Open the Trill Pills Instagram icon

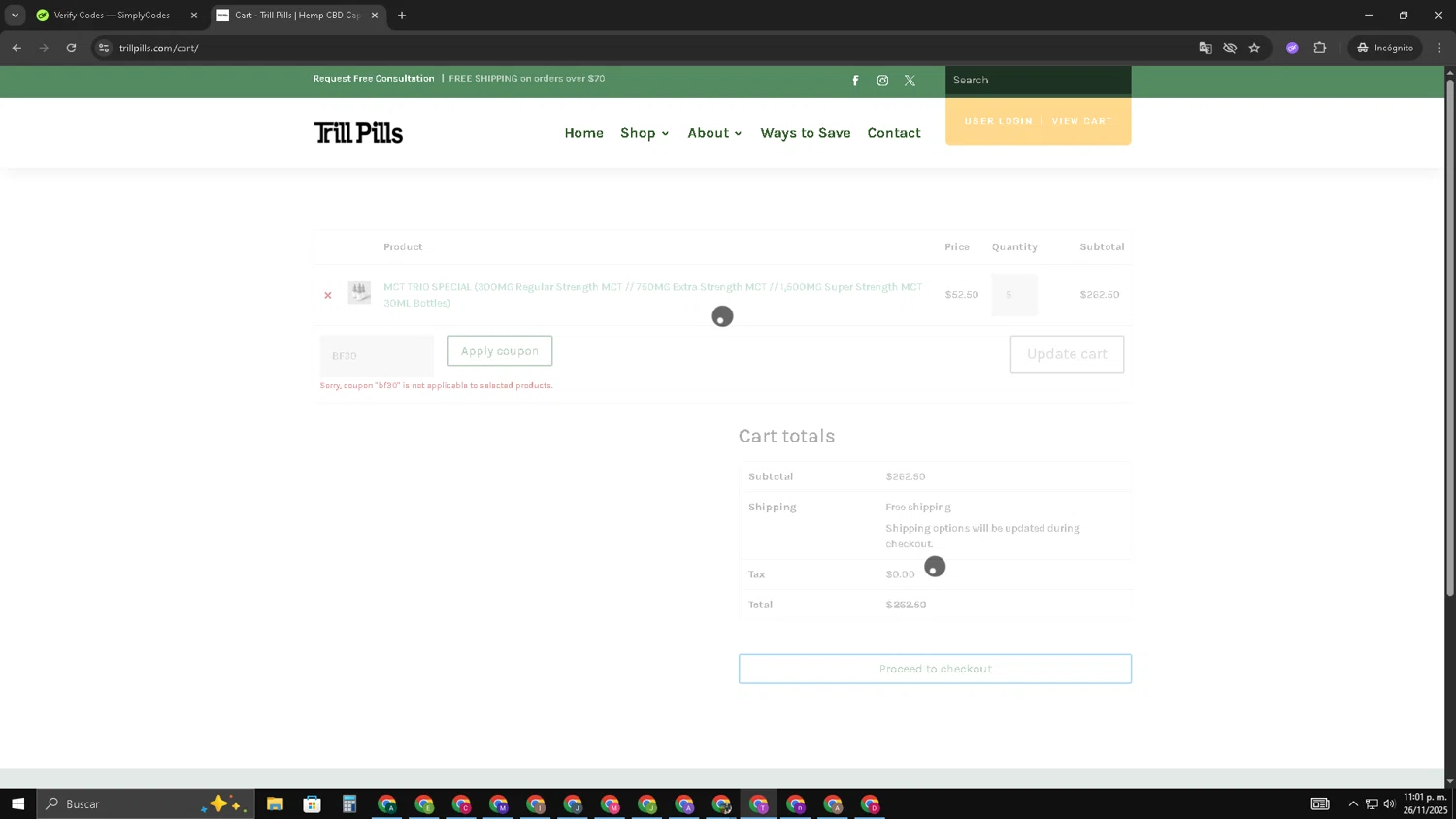click(882, 81)
